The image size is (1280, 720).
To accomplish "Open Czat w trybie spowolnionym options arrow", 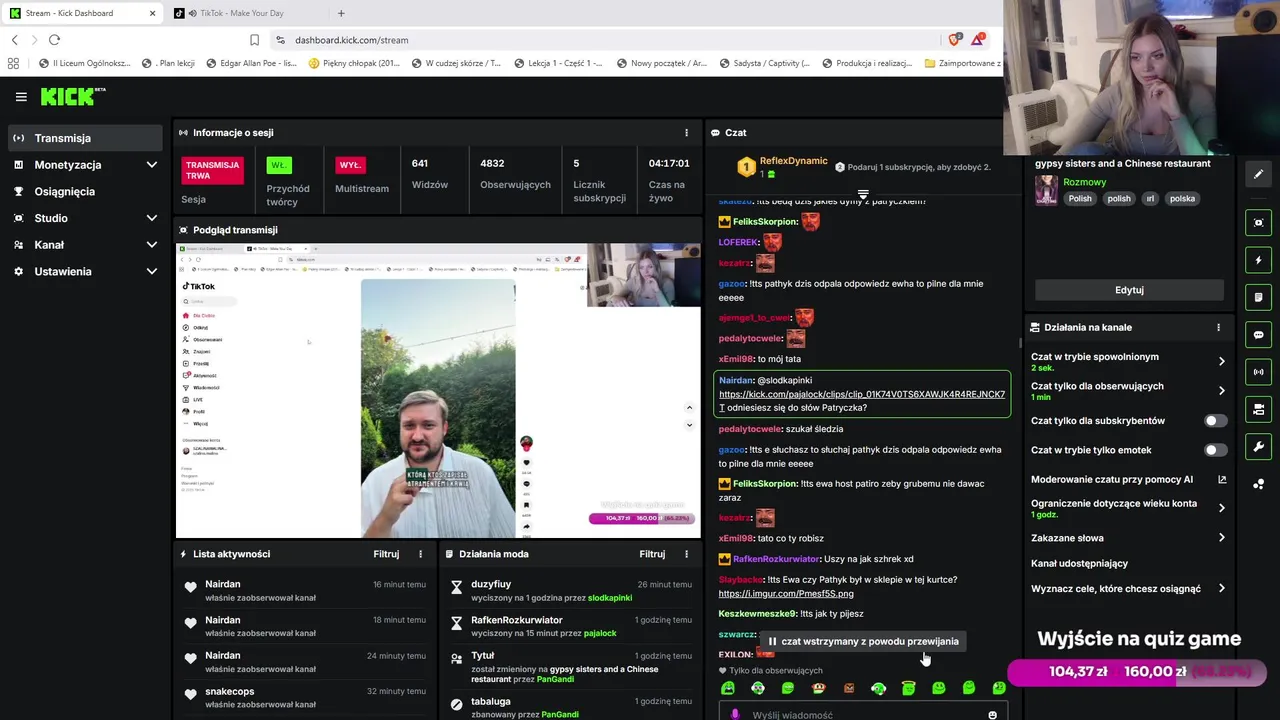I will pyautogui.click(x=1221, y=361).
